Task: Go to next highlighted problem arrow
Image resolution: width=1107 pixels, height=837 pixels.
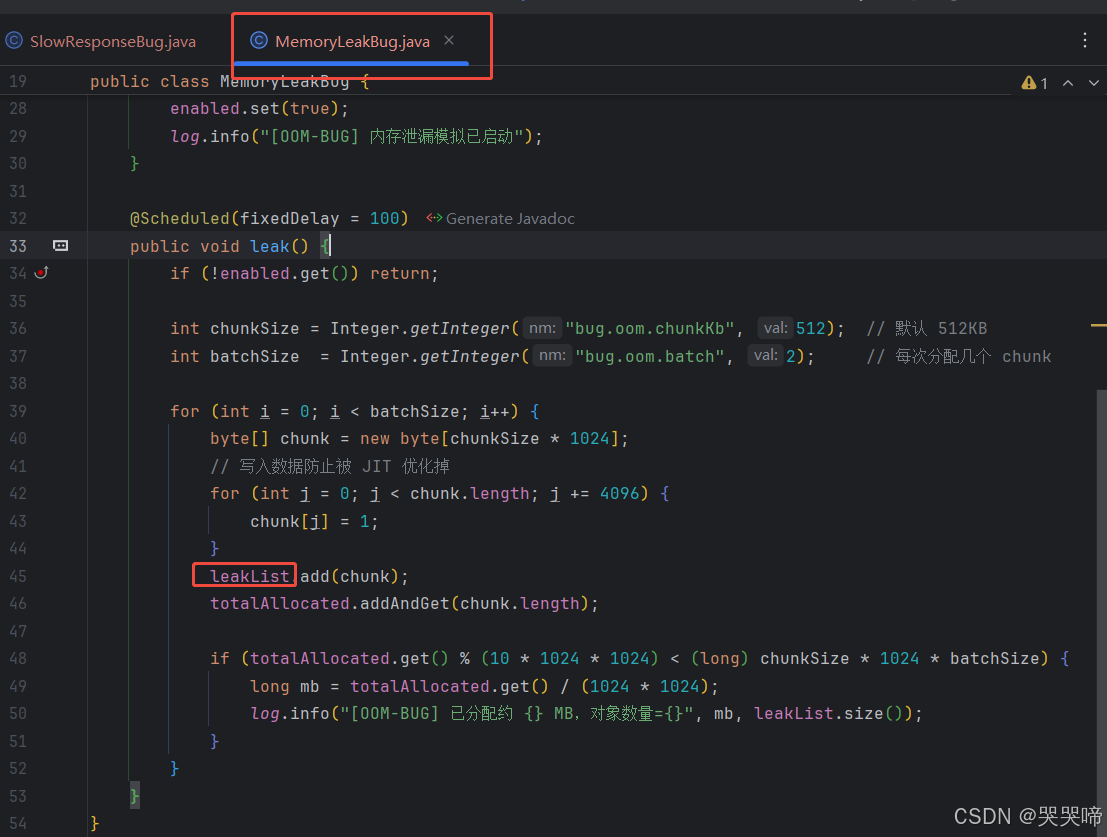Action: 1094,83
